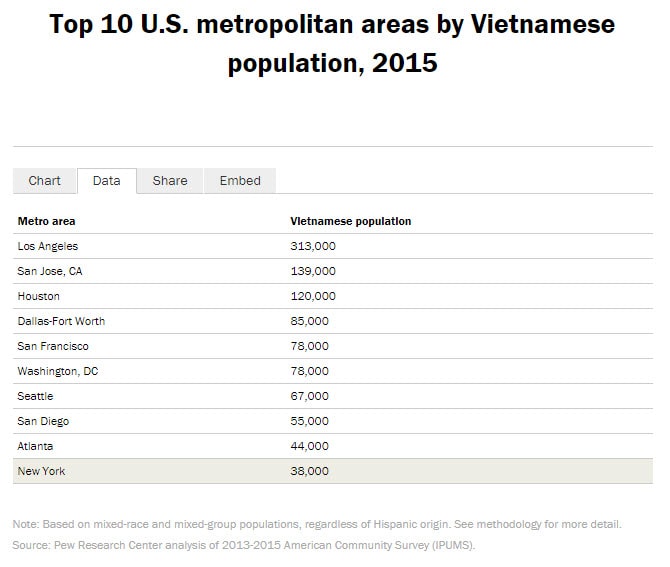Click the San Jose, CA row
670x567 pixels.
point(50,271)
